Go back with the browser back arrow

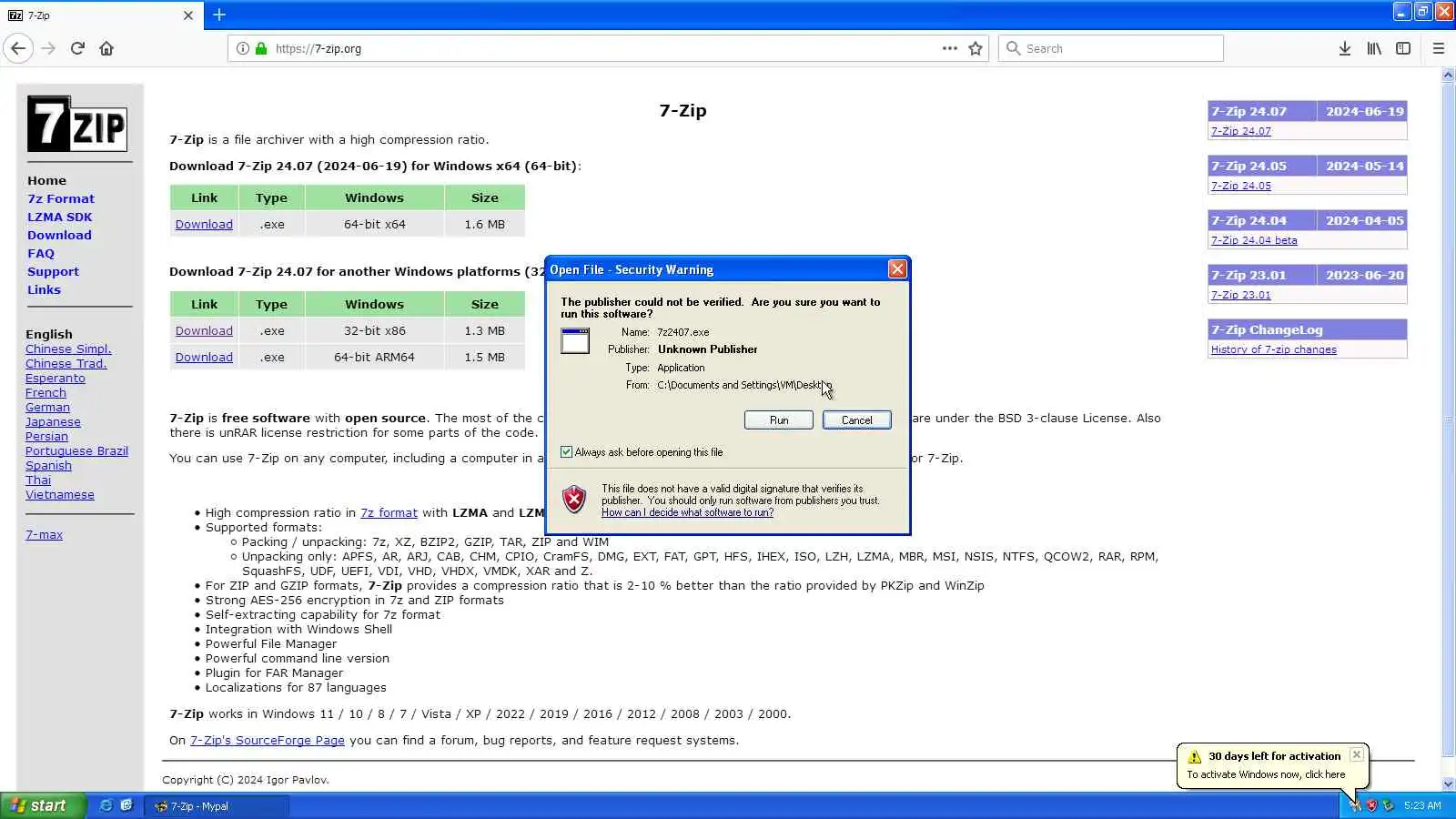pyautogui.click(x=18, y=48)
